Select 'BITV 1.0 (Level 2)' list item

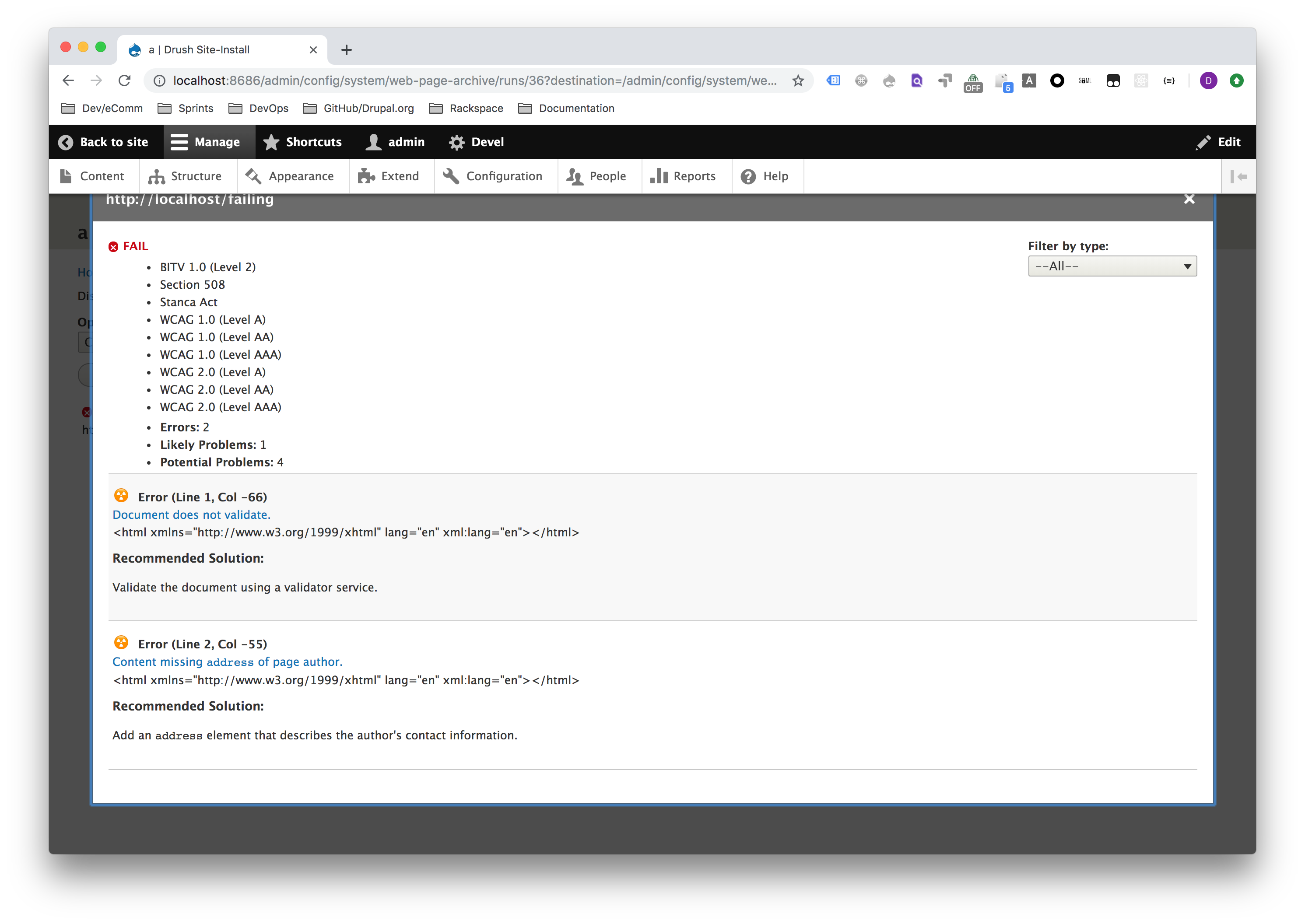[x=208, y=267]
